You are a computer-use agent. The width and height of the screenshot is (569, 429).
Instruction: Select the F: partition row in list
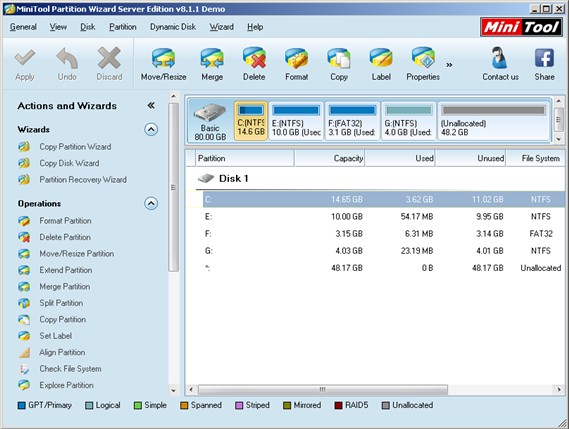tap(375, 234)
